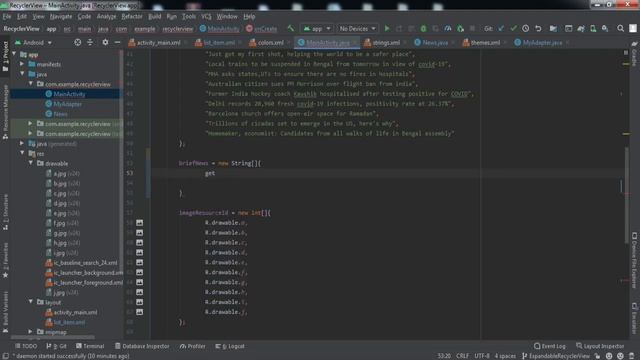Open Project panel gear settings
This screenshot has width=640, height=360.
[x=105, y=42]
